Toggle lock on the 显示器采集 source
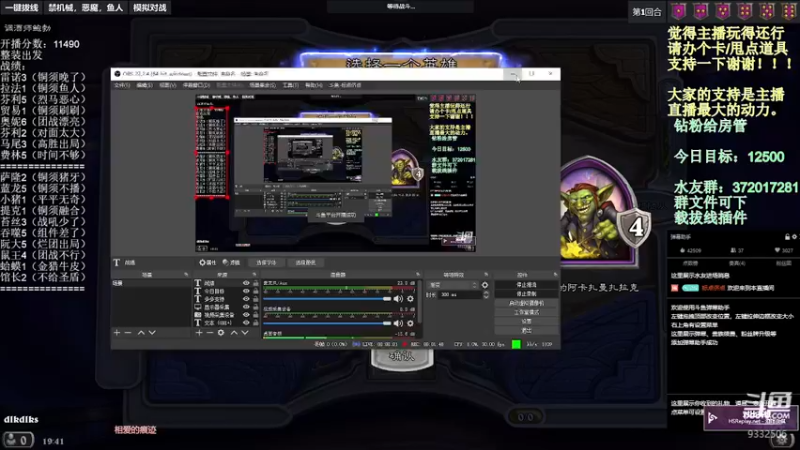Screen dimensions: 800x450 coord(256,307)
